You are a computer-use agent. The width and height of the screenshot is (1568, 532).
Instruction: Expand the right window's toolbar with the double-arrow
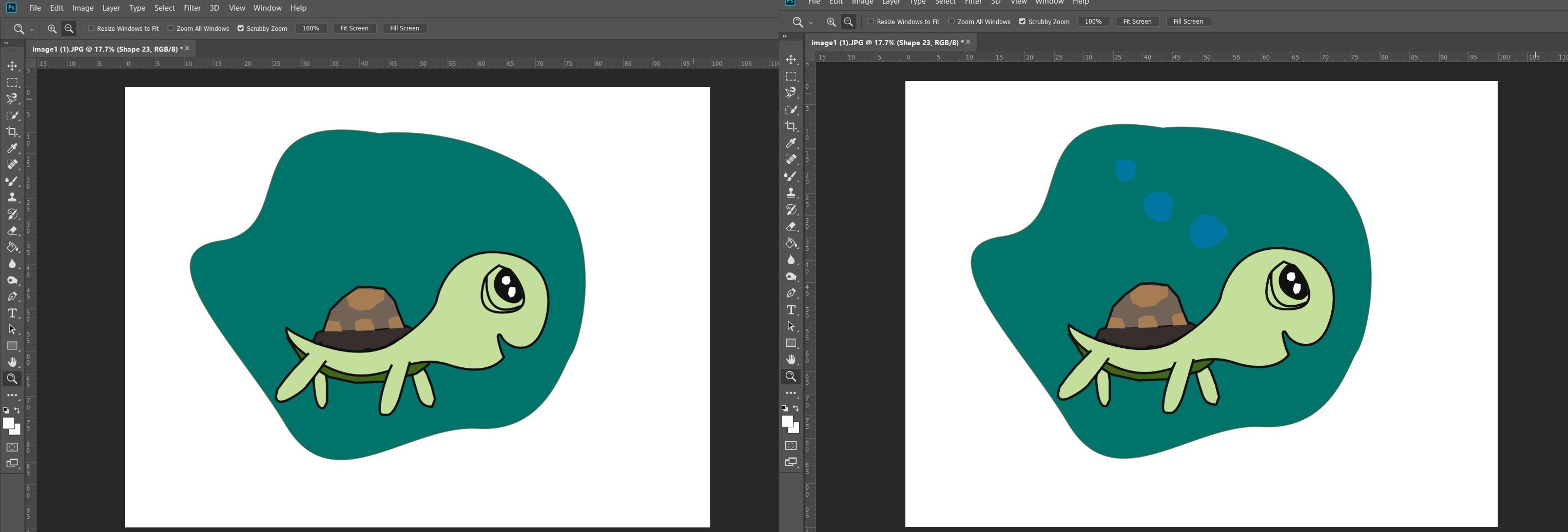(x=784, y=36)
